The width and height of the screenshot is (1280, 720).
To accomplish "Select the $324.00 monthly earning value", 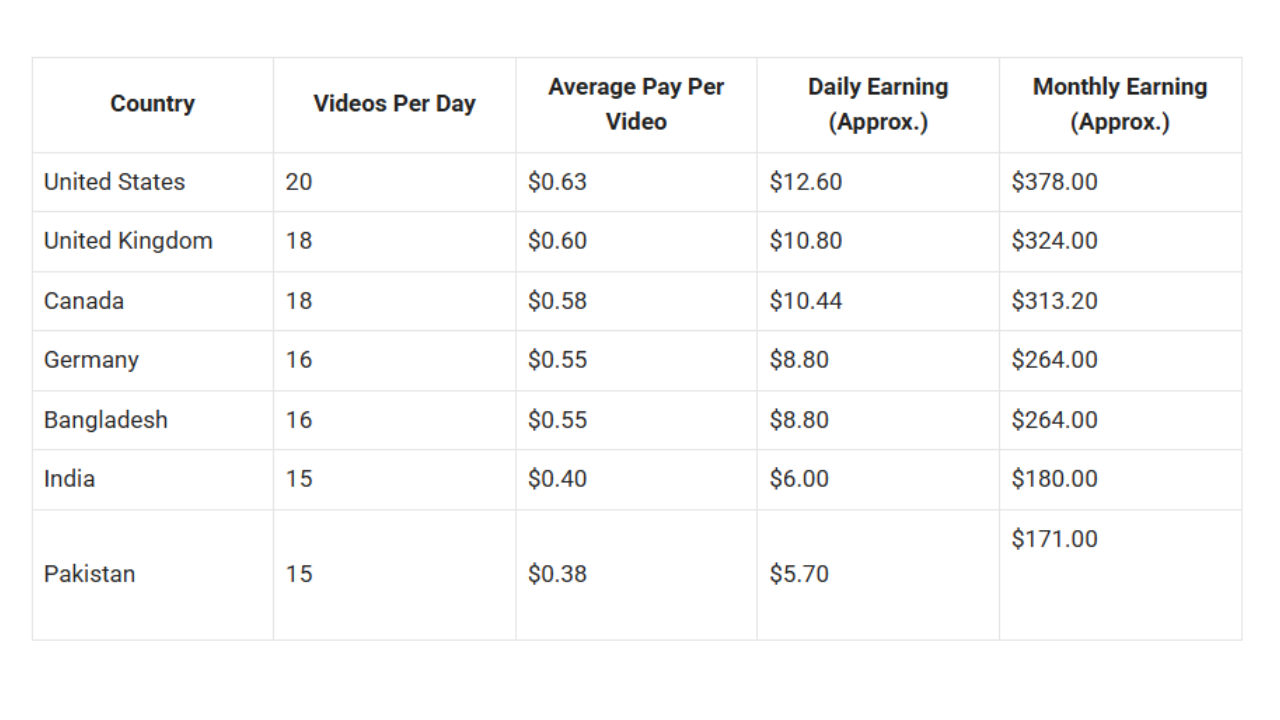I will [x=1054, y=241].
